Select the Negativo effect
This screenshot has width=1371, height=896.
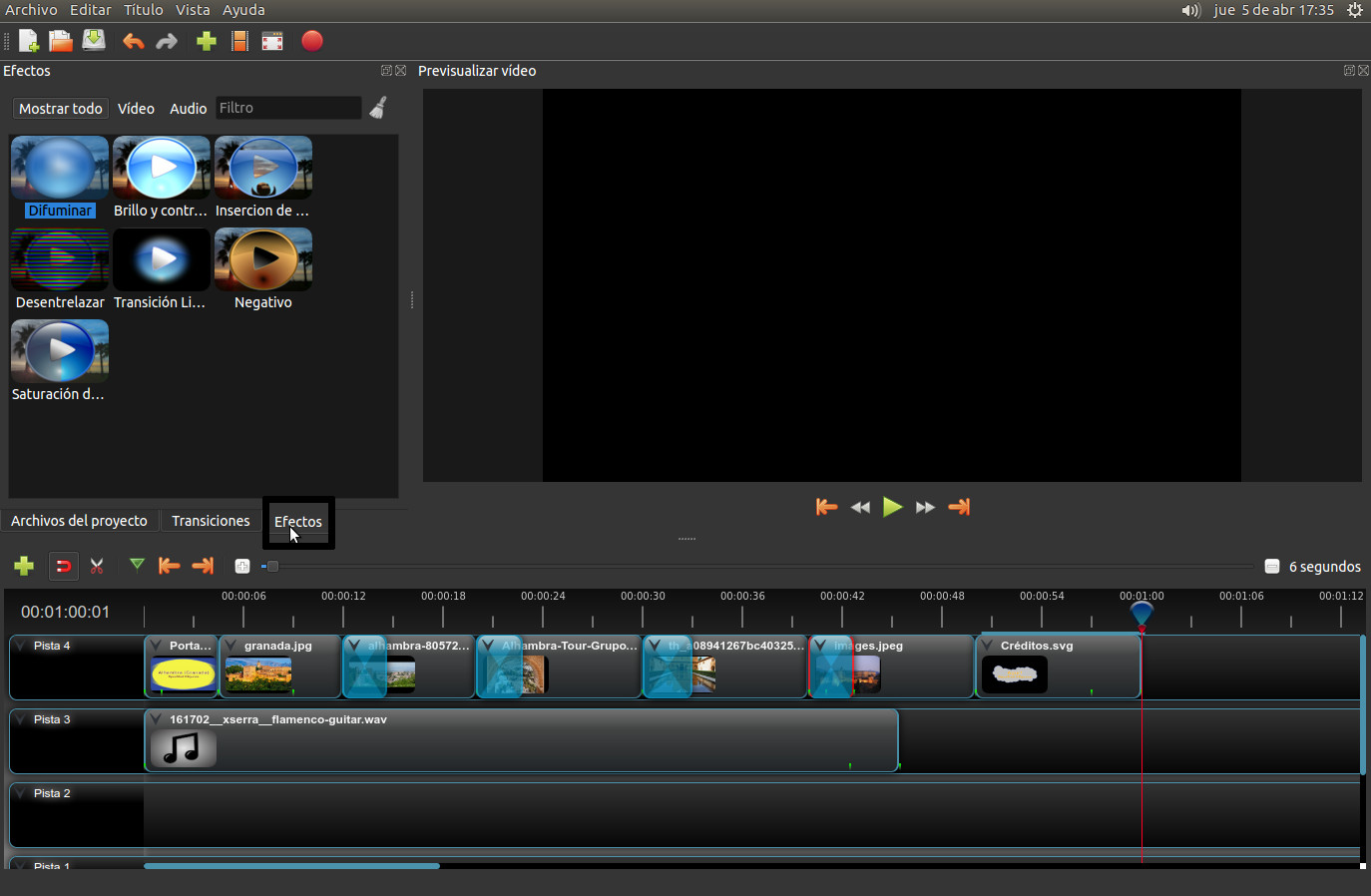pyautogui.click(x=263, y=269)
